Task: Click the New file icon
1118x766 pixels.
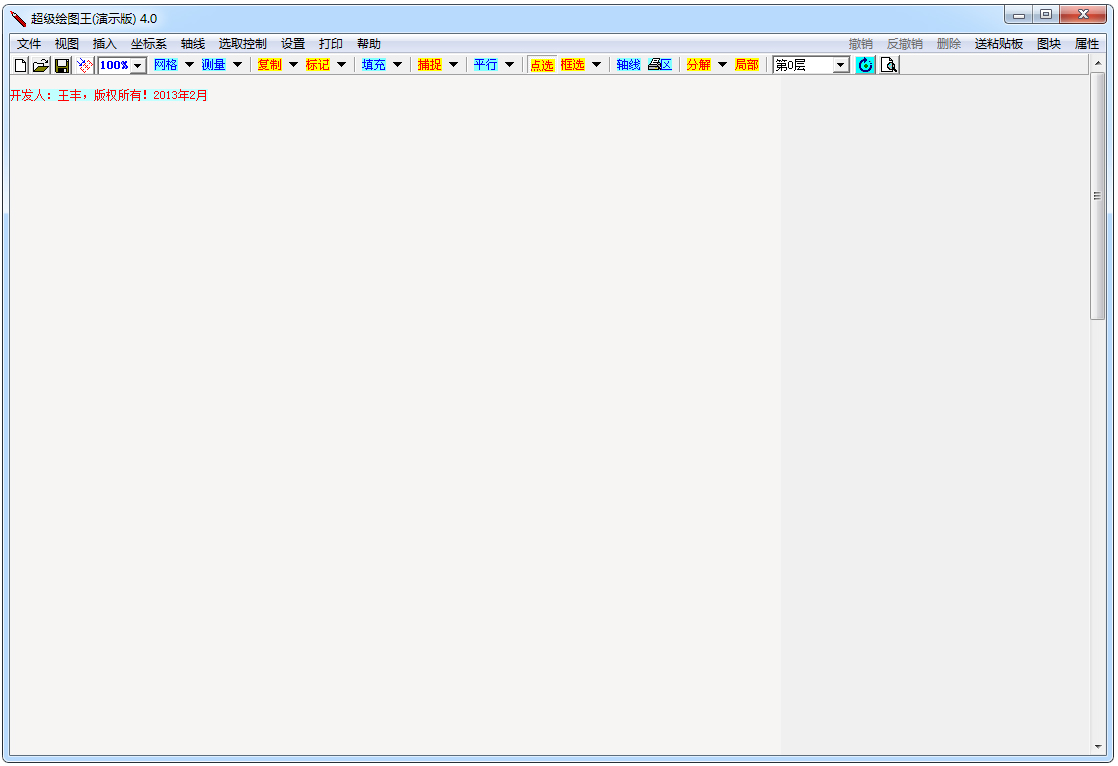Action: point(21,65)
